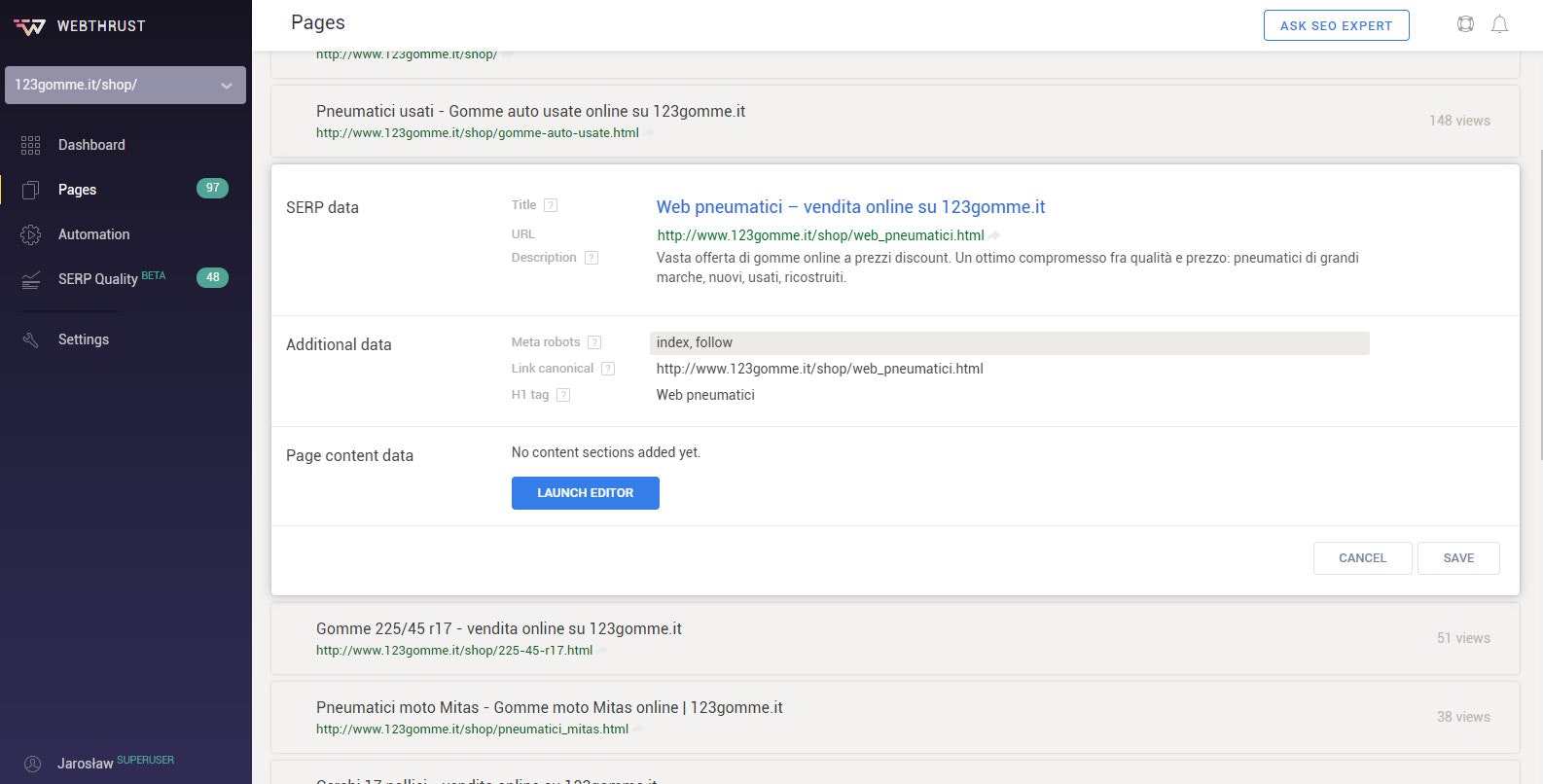Open Settings in the sidebar
1543x784 pixels.
(84, 339)
